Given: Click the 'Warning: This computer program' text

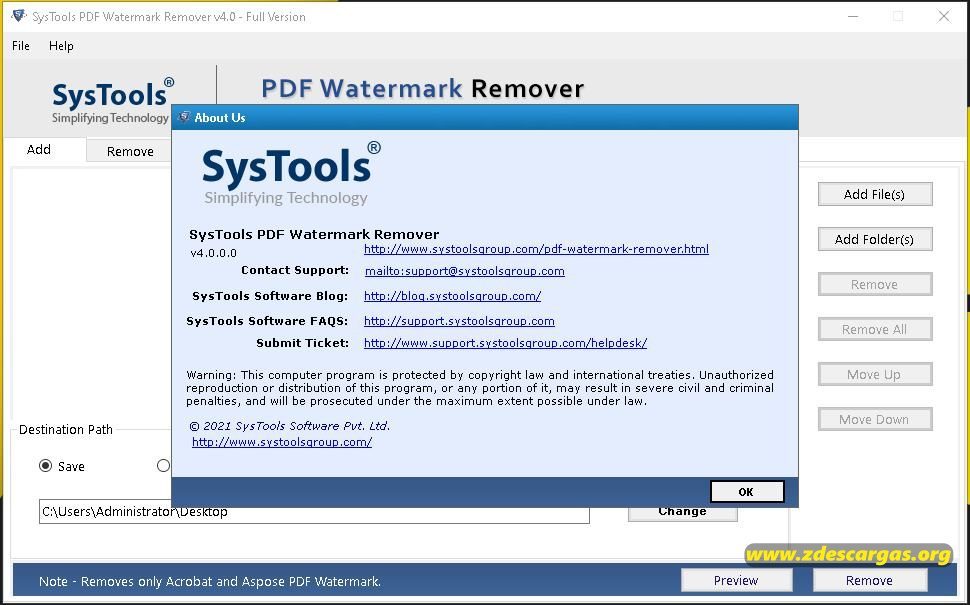Looking at the screenshot, I should (479, 388).
